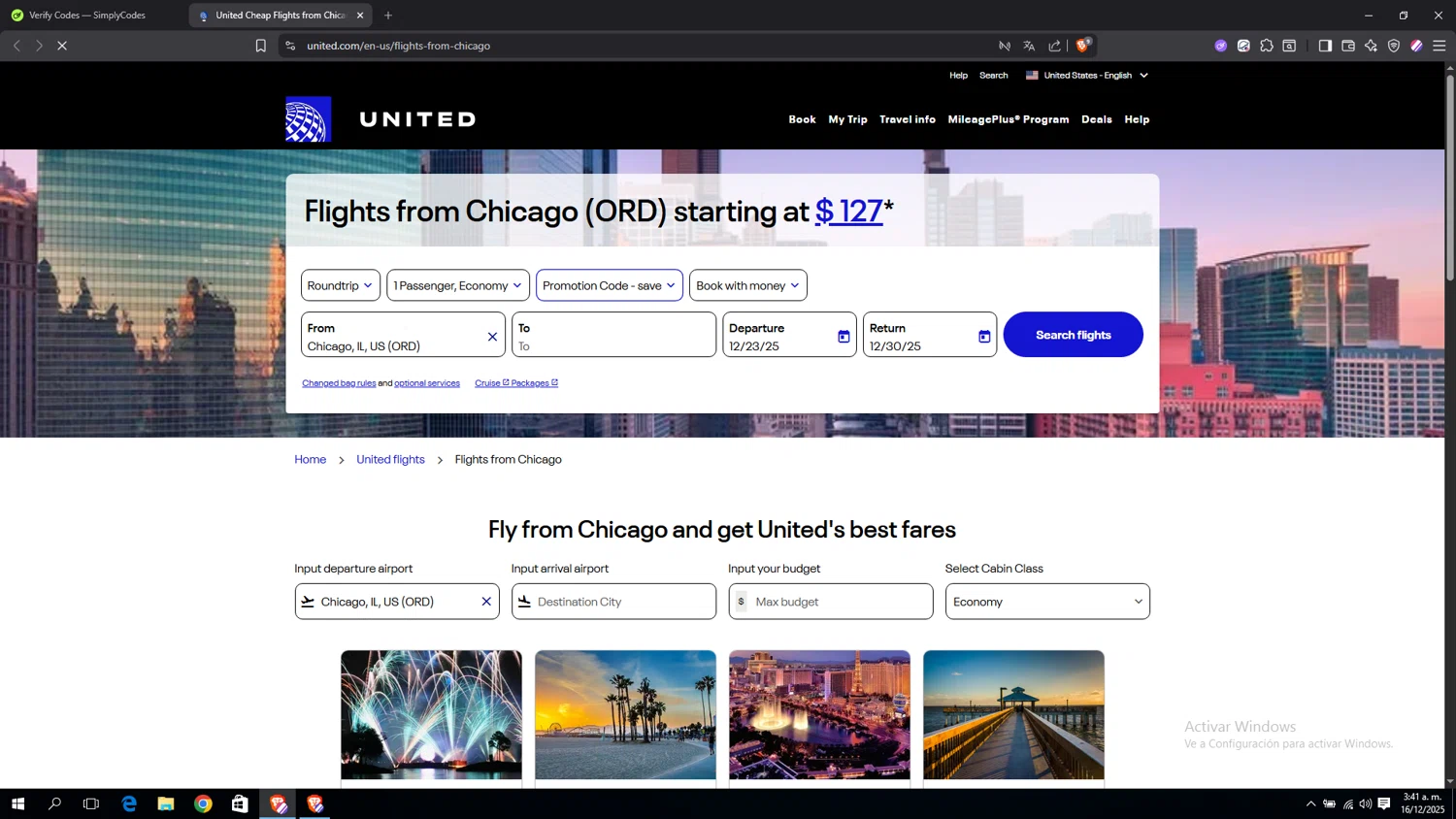
Task: Open the extensions puzzle icon
Action: (x=1267, y=46)
